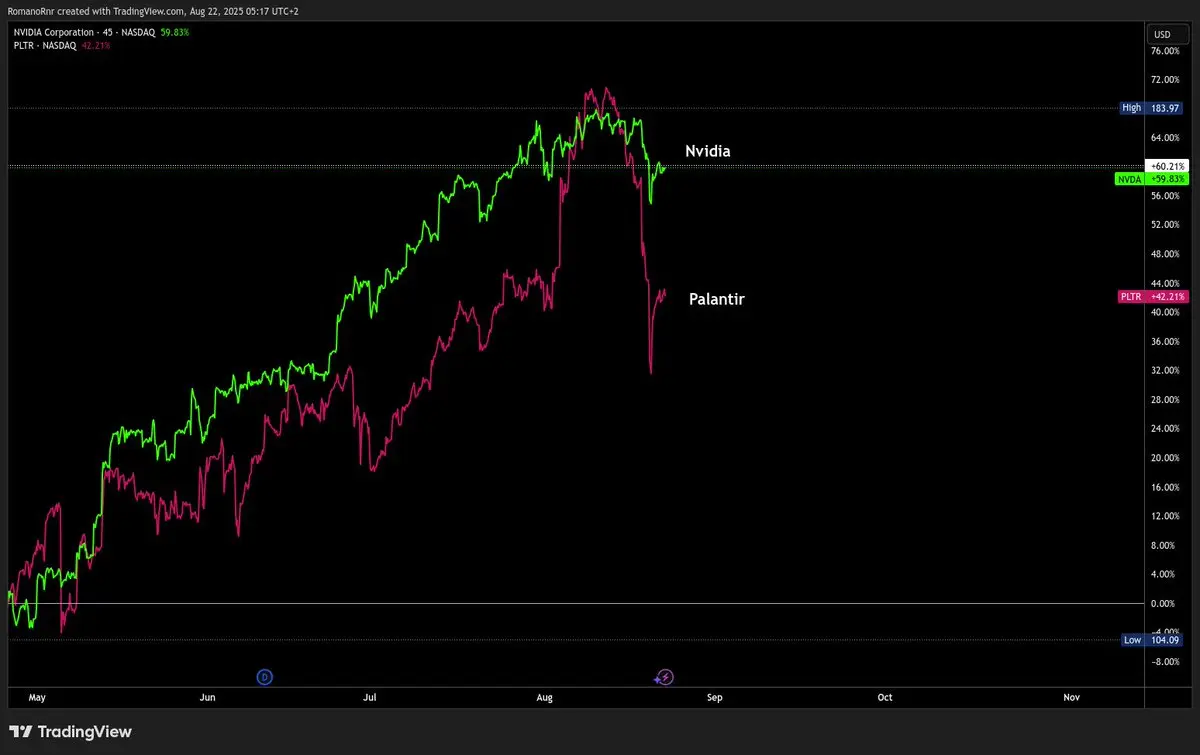Screen dimensions: 1200x755
Task: Click the May label on time axis
Action: pyautogui.click(x=38, y=696)
